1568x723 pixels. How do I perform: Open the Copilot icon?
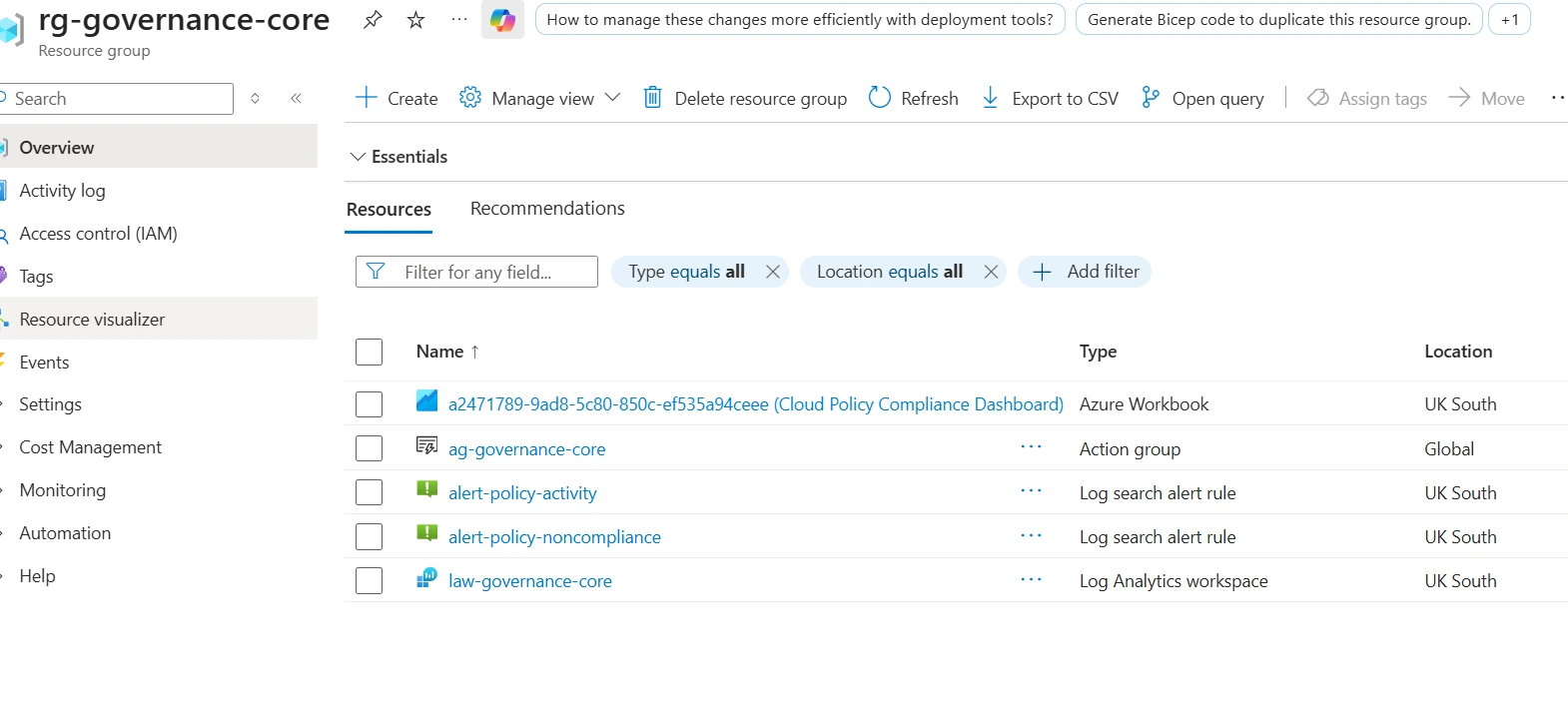pos(502,19)
